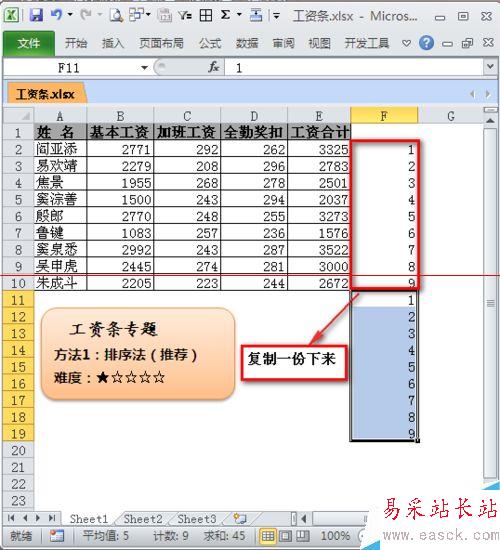
Task: Click the borders grid icon
Action: pyautogui.click(x=206, y=15)
